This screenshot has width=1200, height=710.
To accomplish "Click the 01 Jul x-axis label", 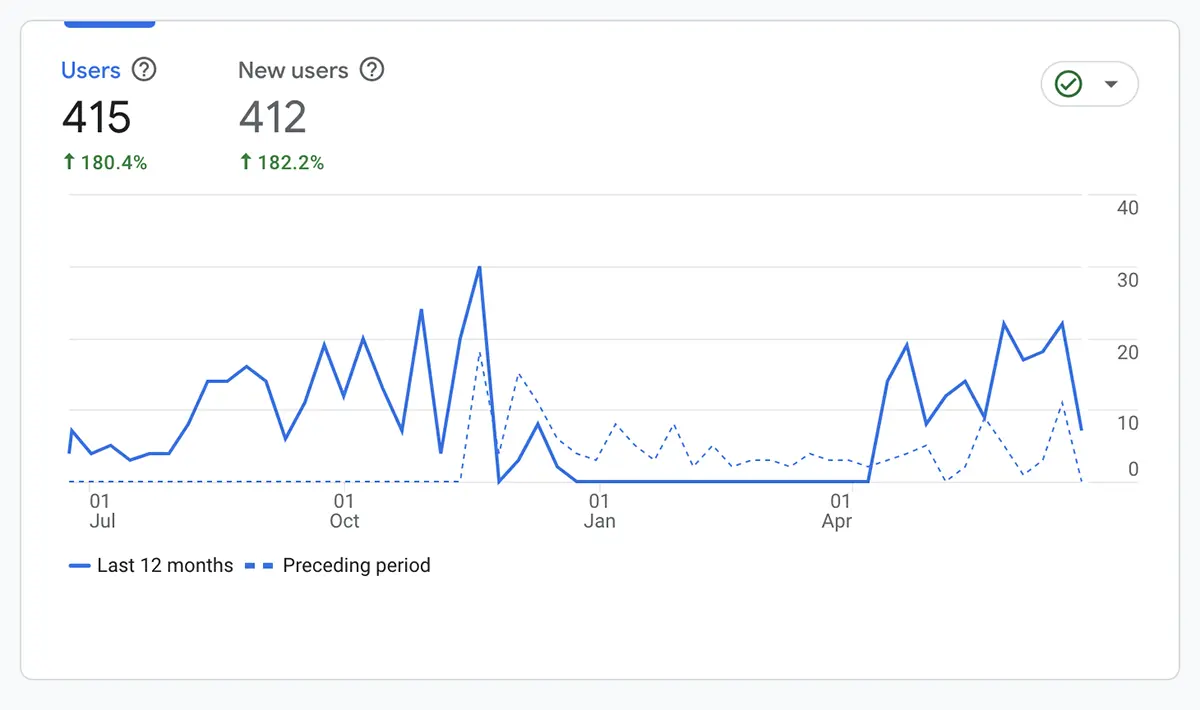I will (x=101, y=510).
